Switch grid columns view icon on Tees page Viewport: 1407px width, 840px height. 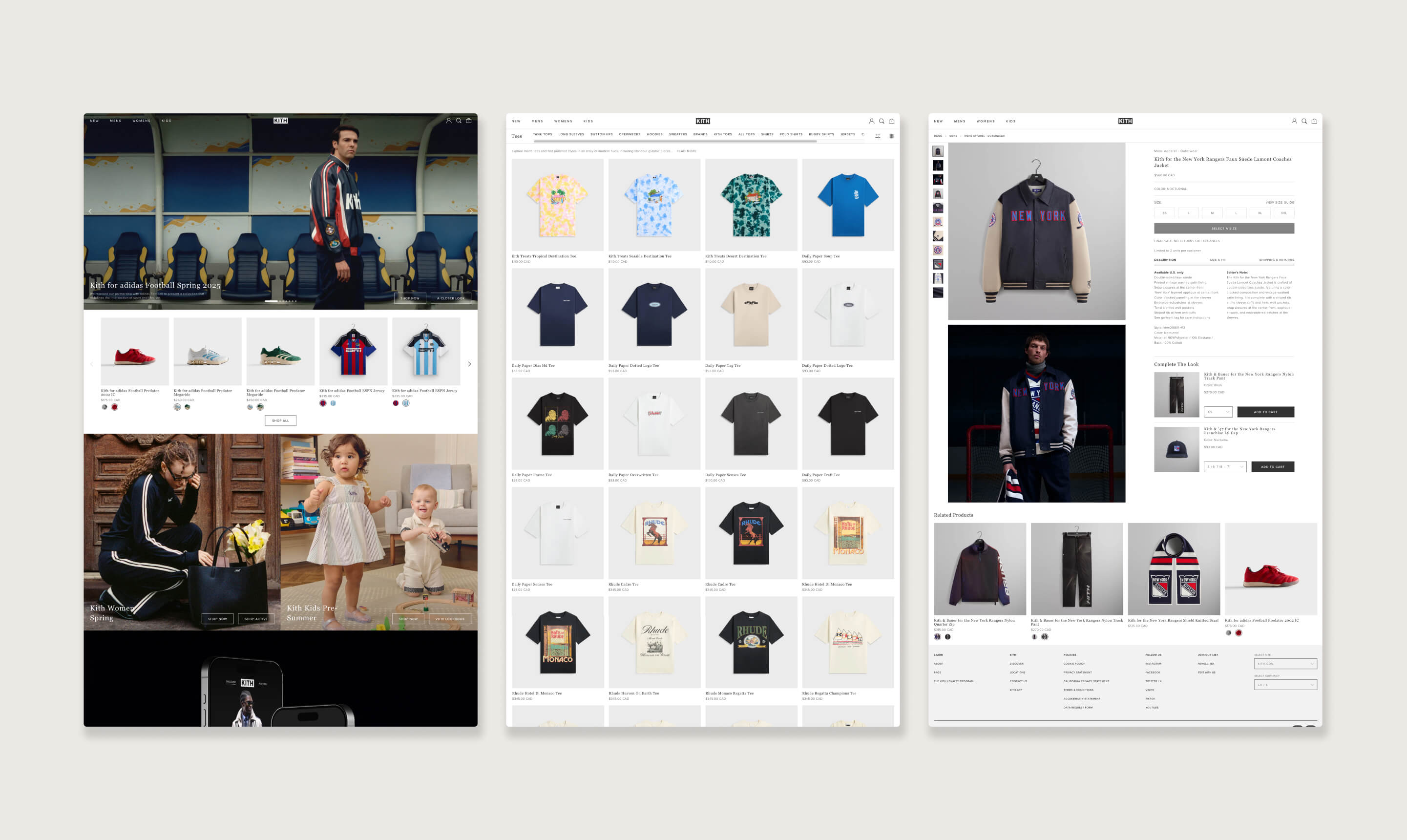[892, 136]
